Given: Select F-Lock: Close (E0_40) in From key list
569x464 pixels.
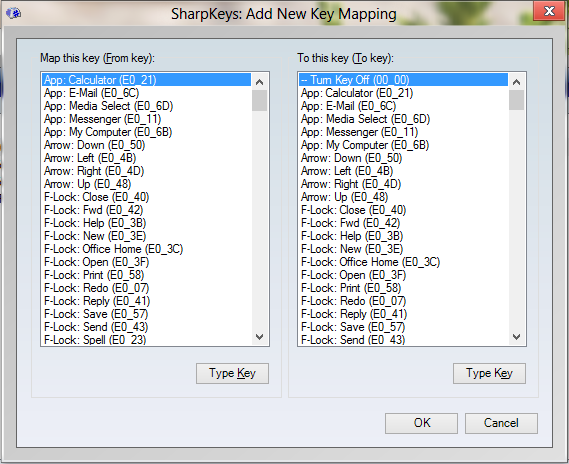Looking at the screenshot, I should click(147, 197).
